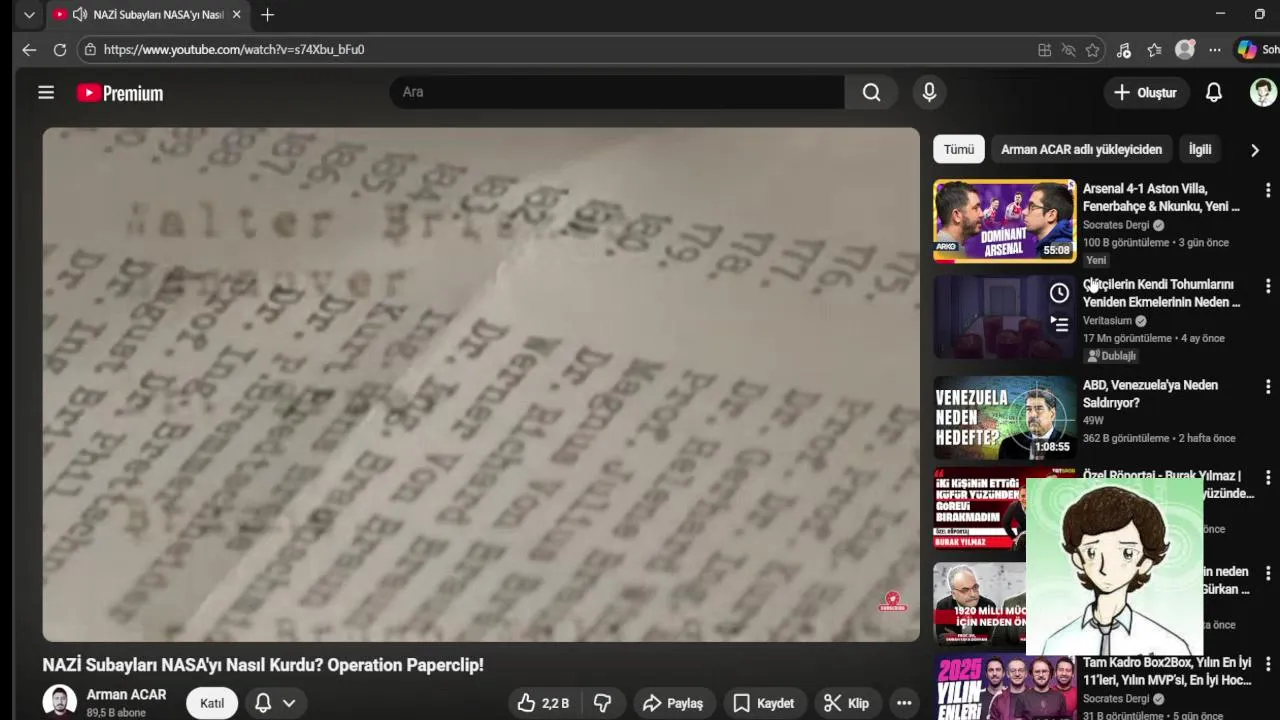The image size is (1280, 720).
Task: Open ABD, Venezuela'ya Neden Saldırıyor title
Action: (1150, 393)
